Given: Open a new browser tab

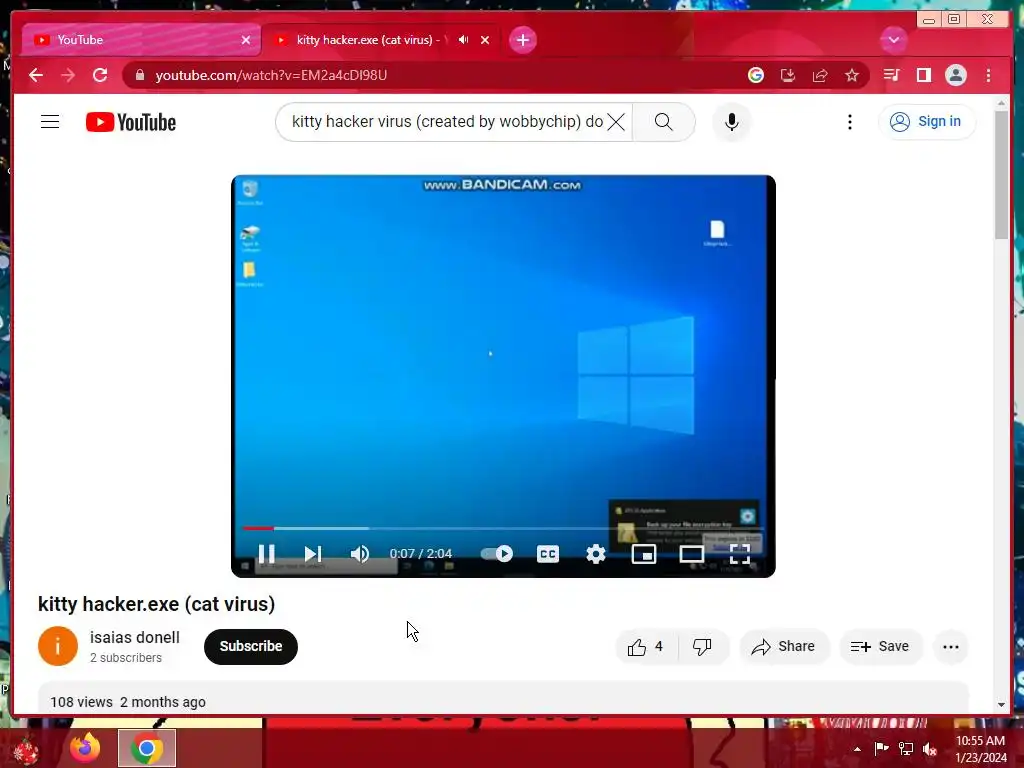Looking at the screenshot, I should [522, 40].
